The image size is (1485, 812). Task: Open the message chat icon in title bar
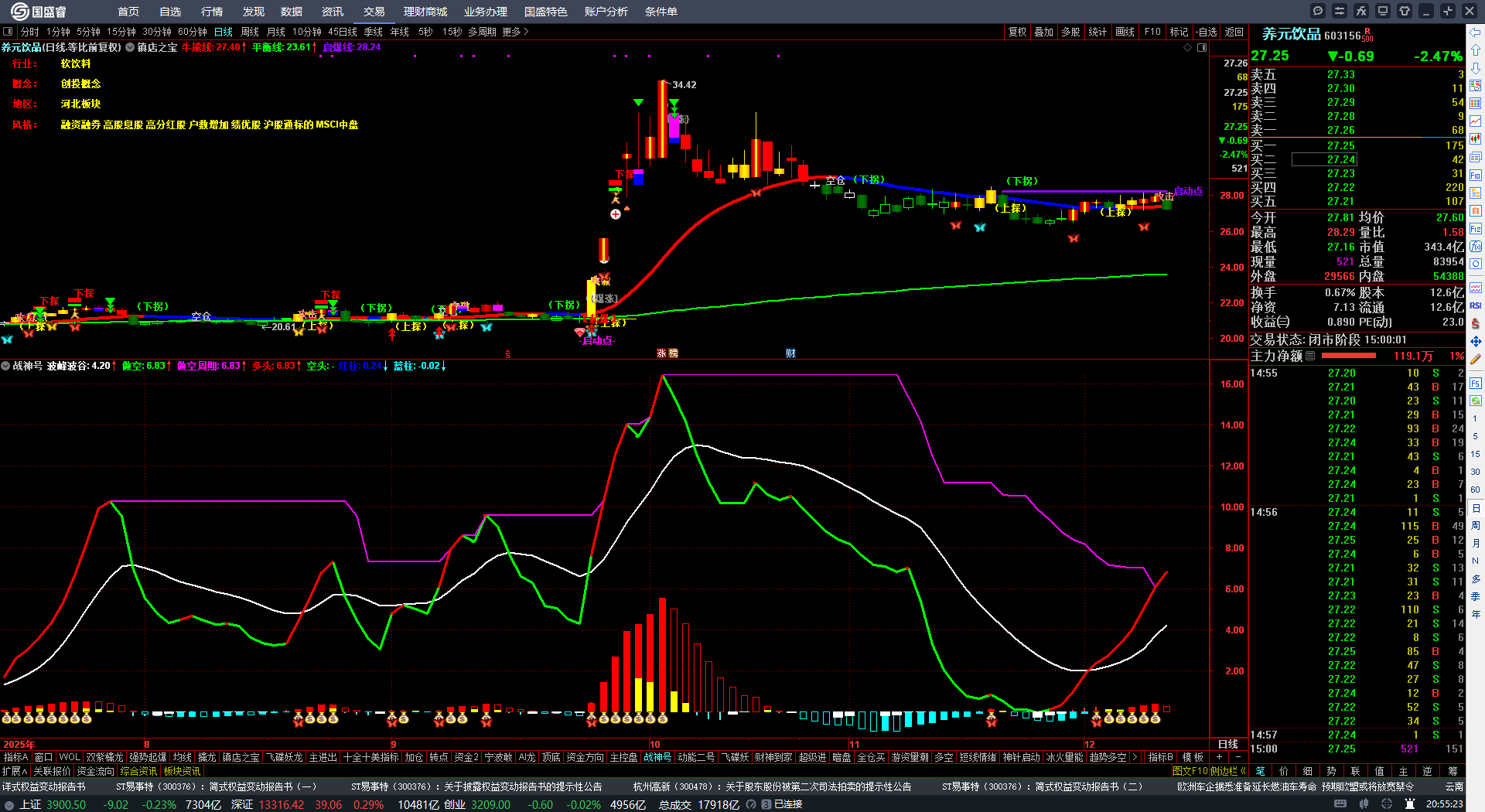coord(1318,11)
